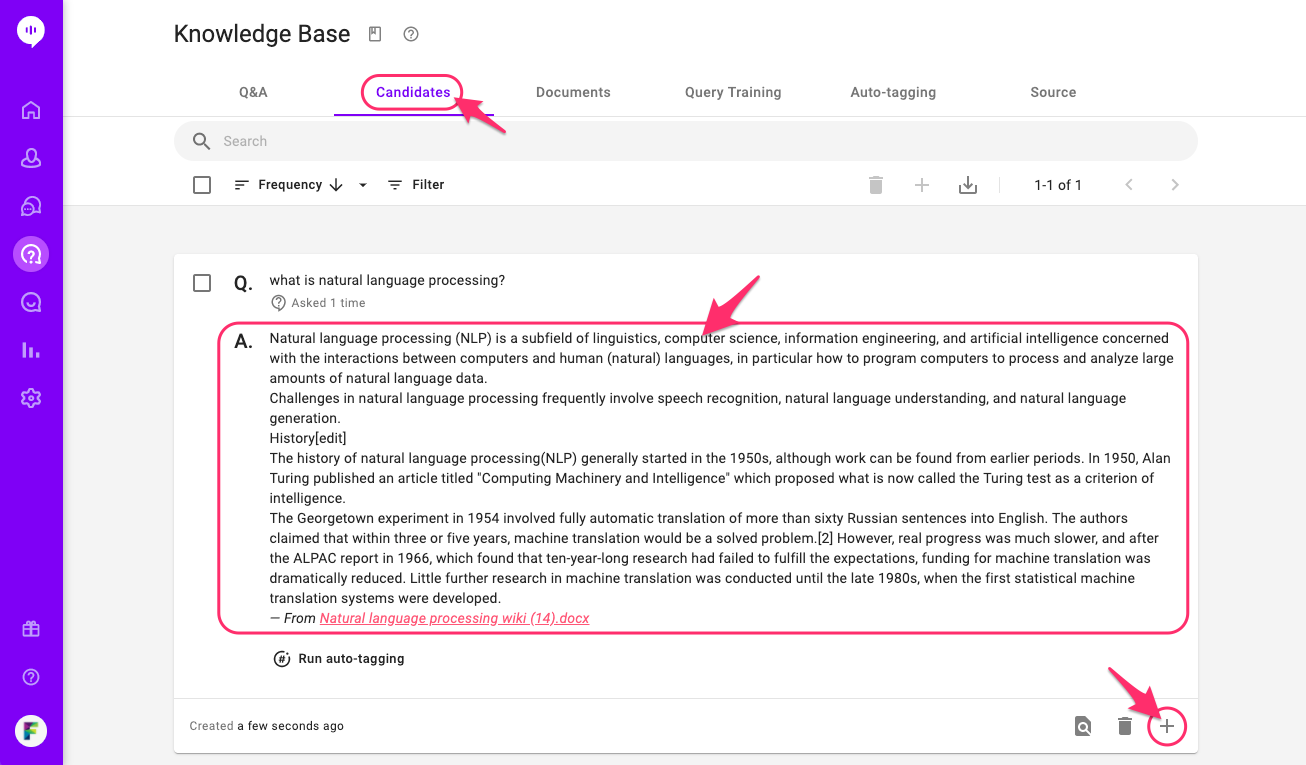
Task: Click the gift icon in sidebar
Action: tap(31, 629)
